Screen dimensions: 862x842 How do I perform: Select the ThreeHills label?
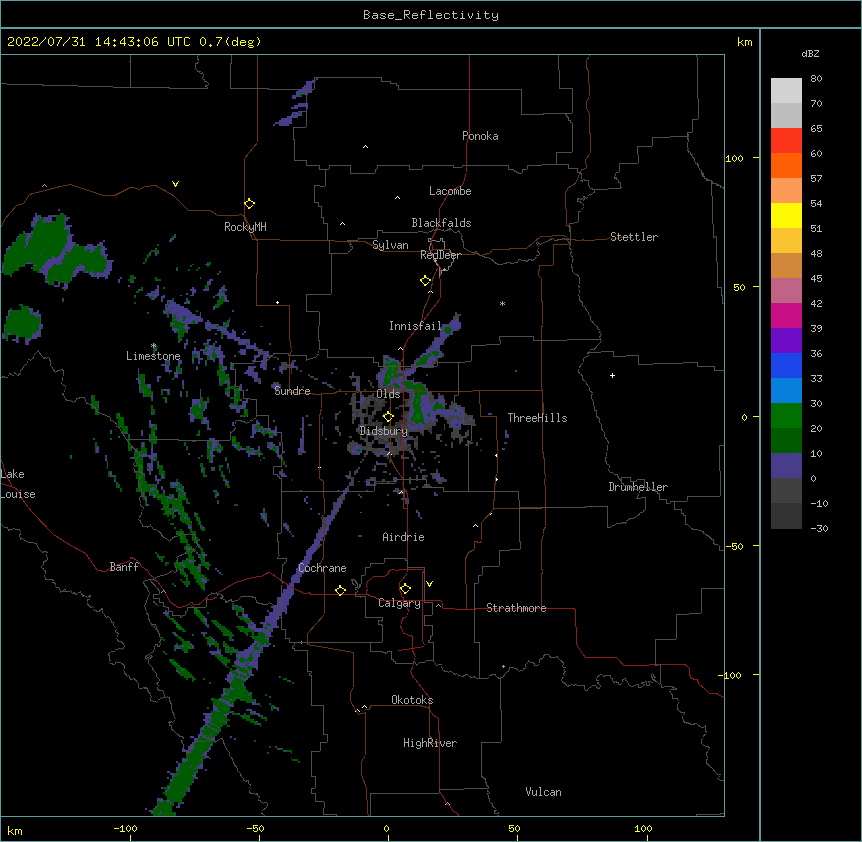click(537, 418)
